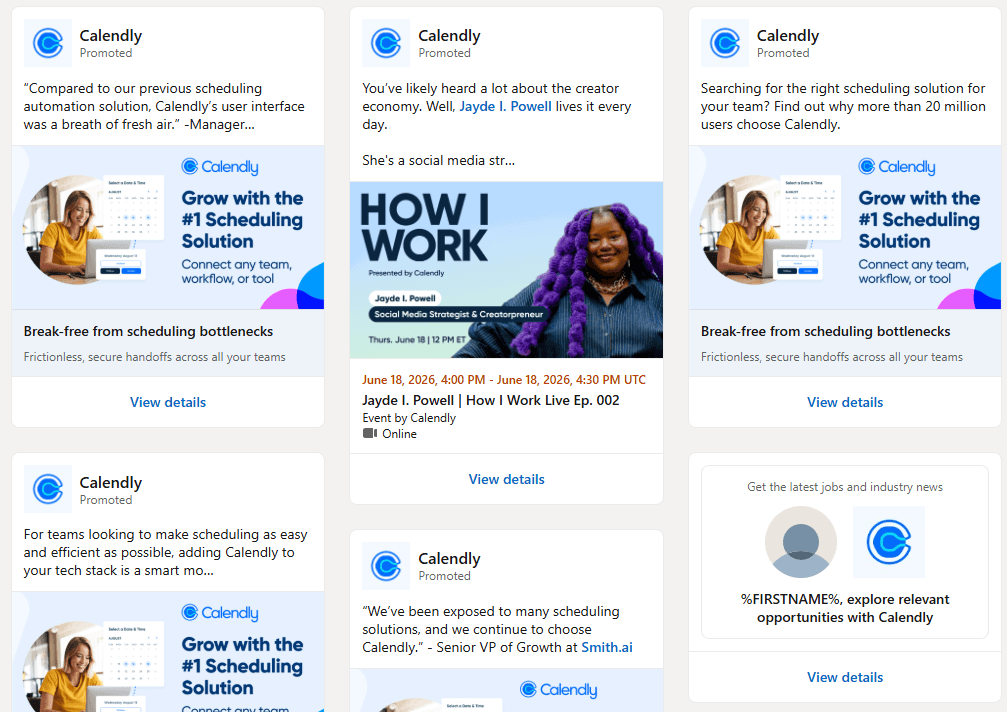
Task: Click Calendly logo on the creator economy ad
Action: coord(386,43)
